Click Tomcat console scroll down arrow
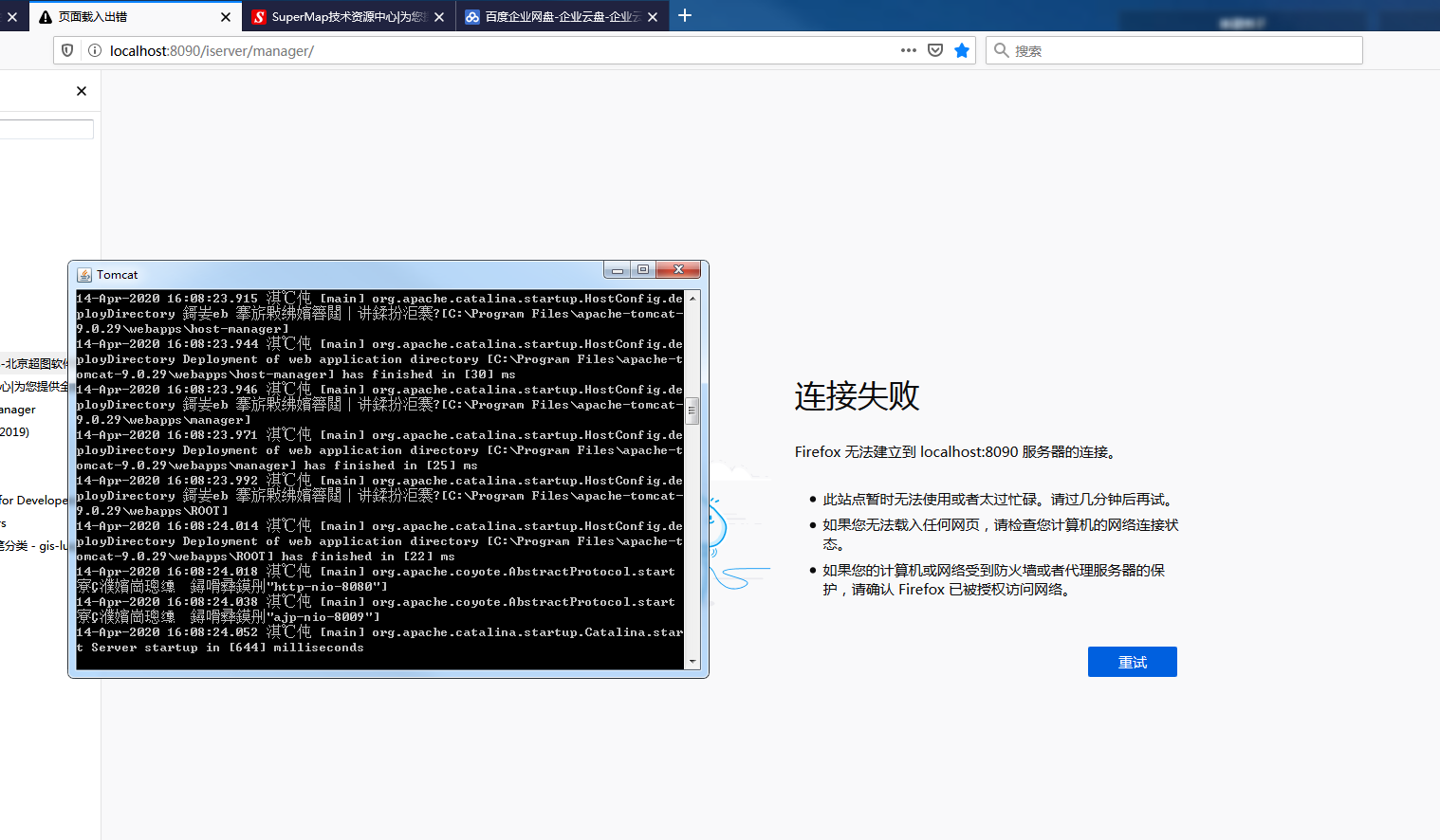The image size is (1440, 840). [x=692, y=662]
